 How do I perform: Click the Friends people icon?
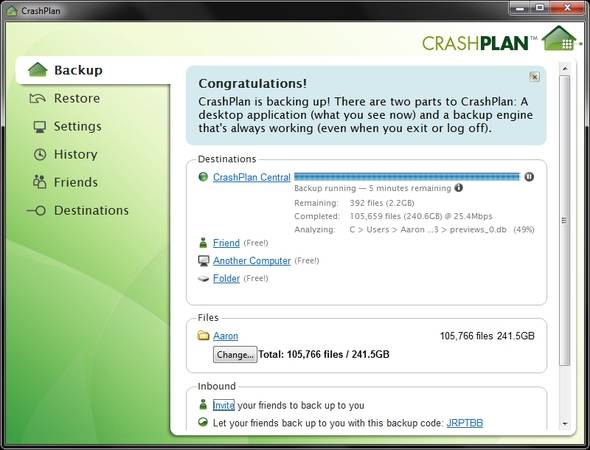[40, 182]
